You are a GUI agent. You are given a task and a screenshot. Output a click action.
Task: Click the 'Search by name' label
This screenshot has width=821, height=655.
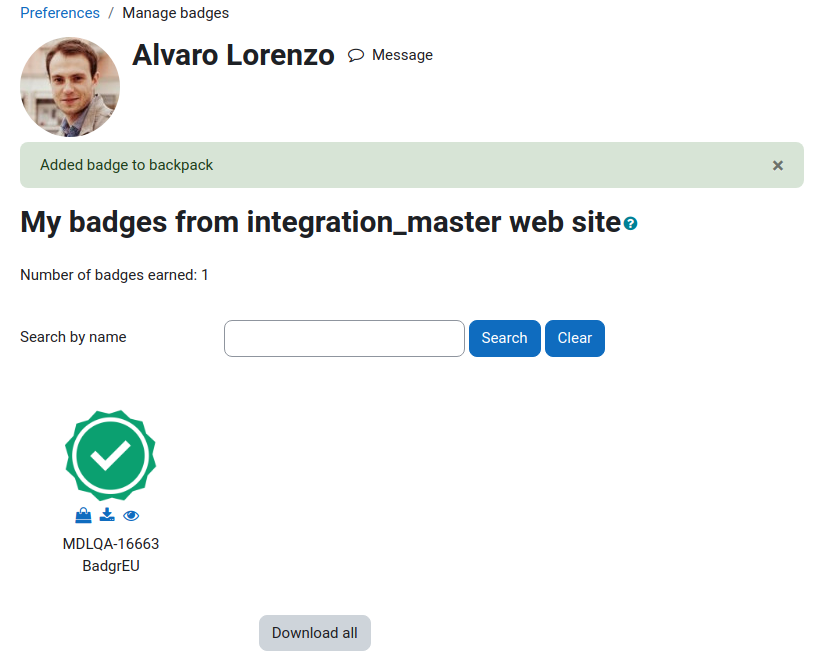coord(73,337)
